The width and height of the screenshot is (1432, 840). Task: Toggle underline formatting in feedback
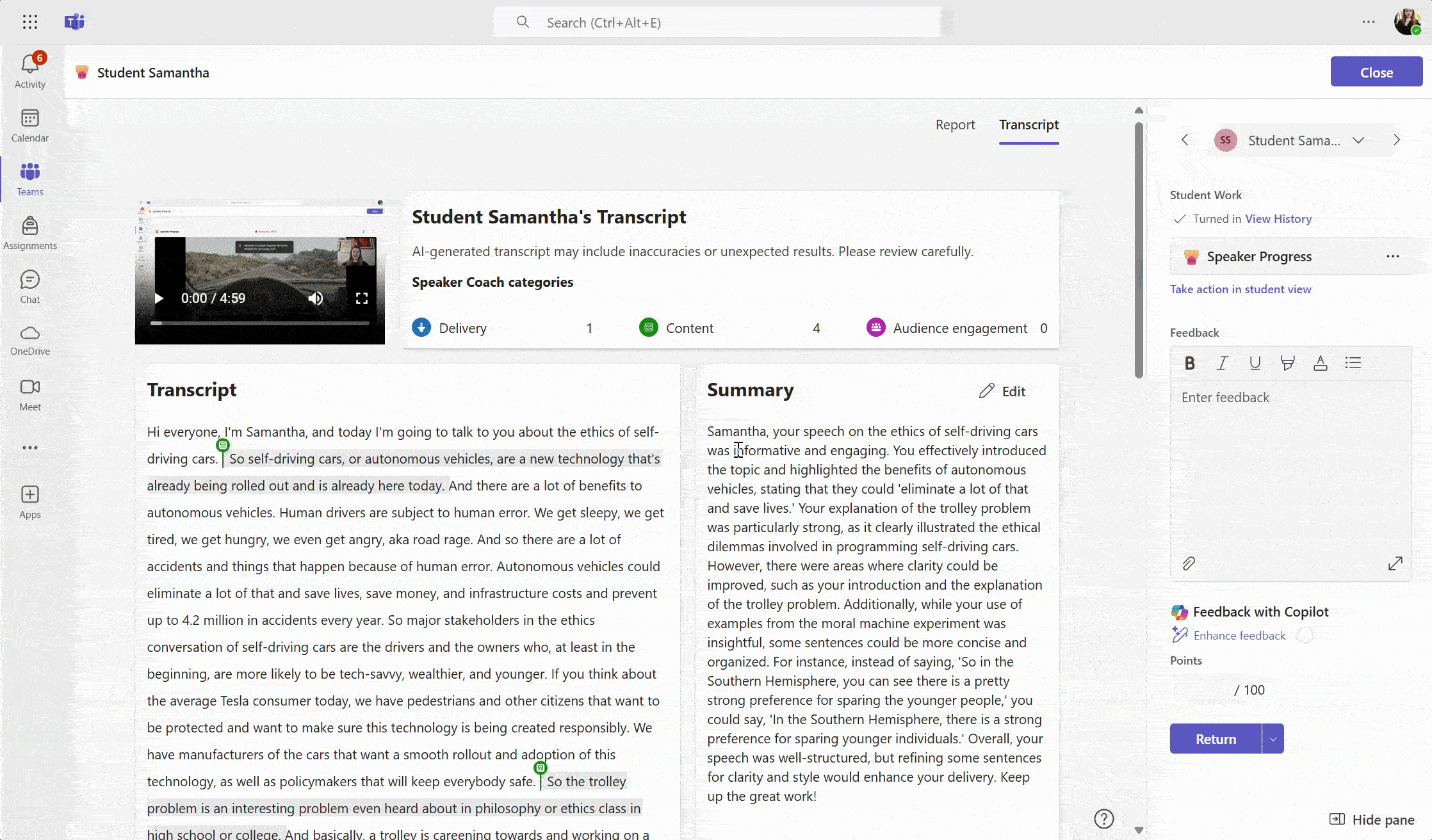(x=1255, y=363)
